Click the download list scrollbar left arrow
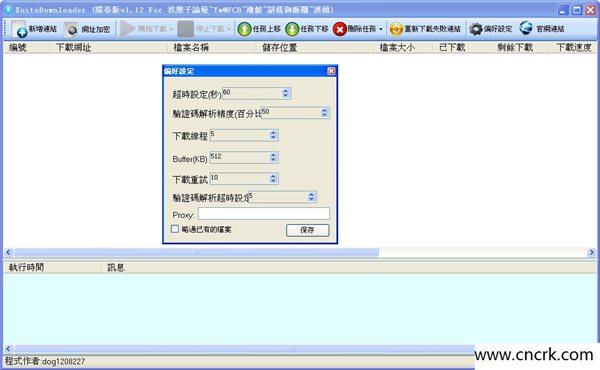Screen dimensions: 600x370 pyautogui.click(x=8, y=253)
